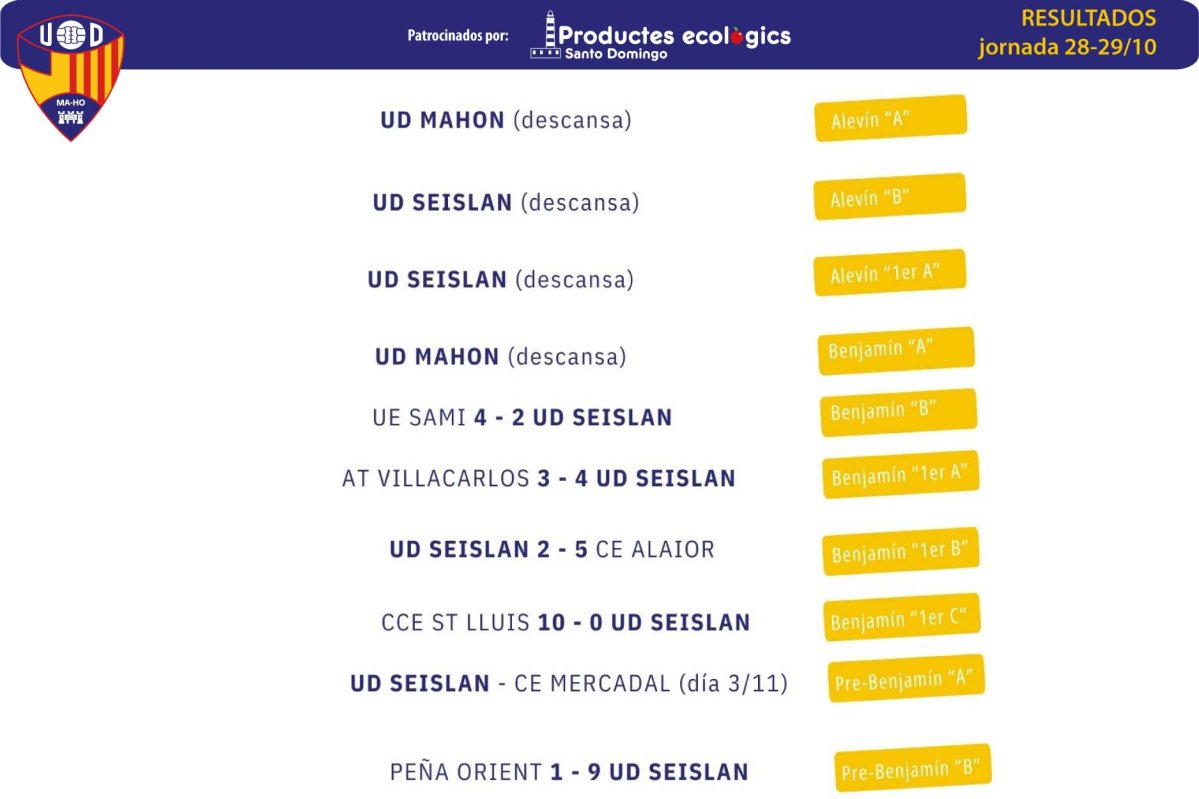Click the CCE ST LLUIS 10 - 0 result

tap(566, 622)
